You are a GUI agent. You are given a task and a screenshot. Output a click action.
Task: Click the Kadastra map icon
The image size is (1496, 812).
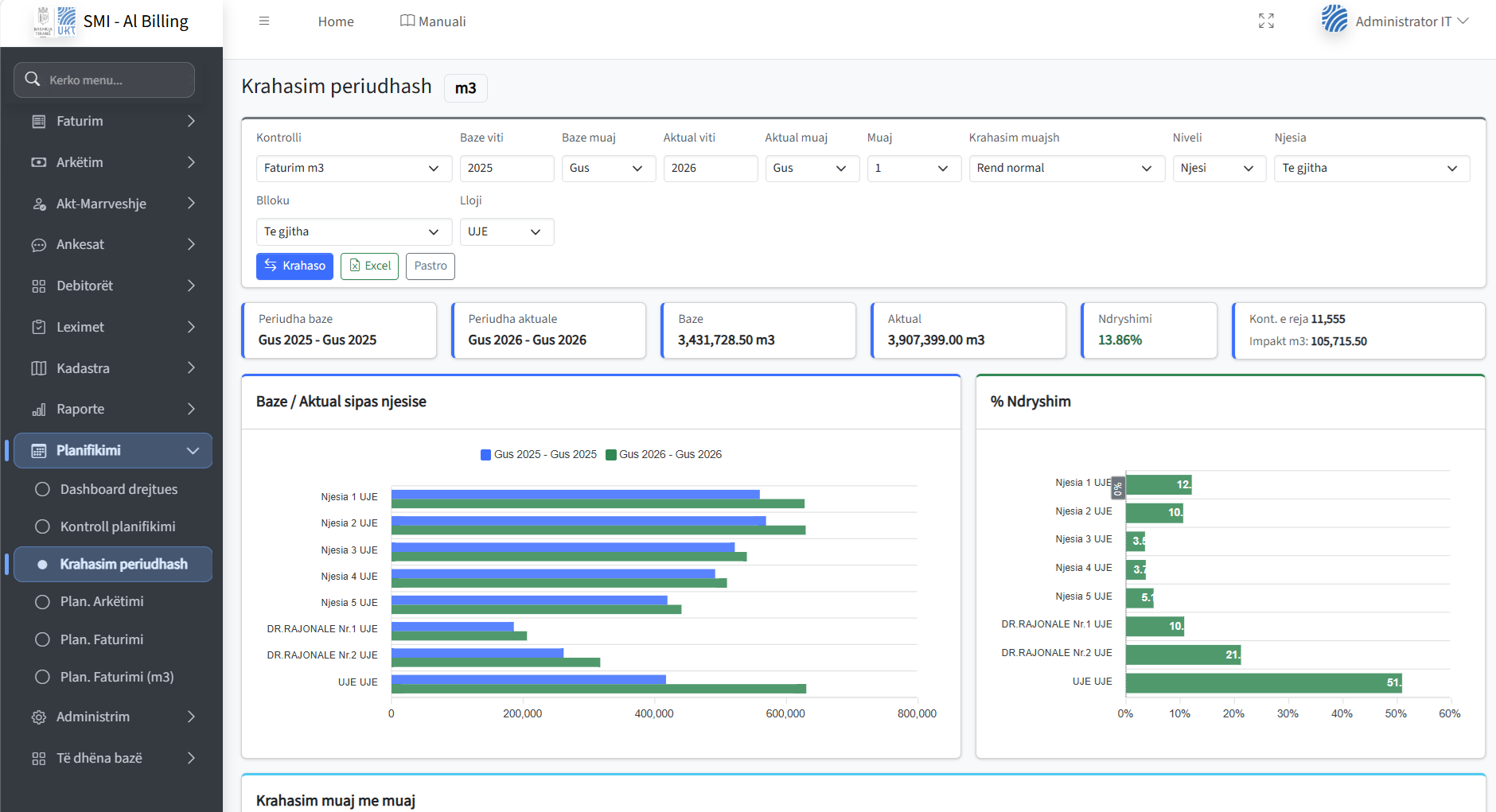tap(39, 368)
